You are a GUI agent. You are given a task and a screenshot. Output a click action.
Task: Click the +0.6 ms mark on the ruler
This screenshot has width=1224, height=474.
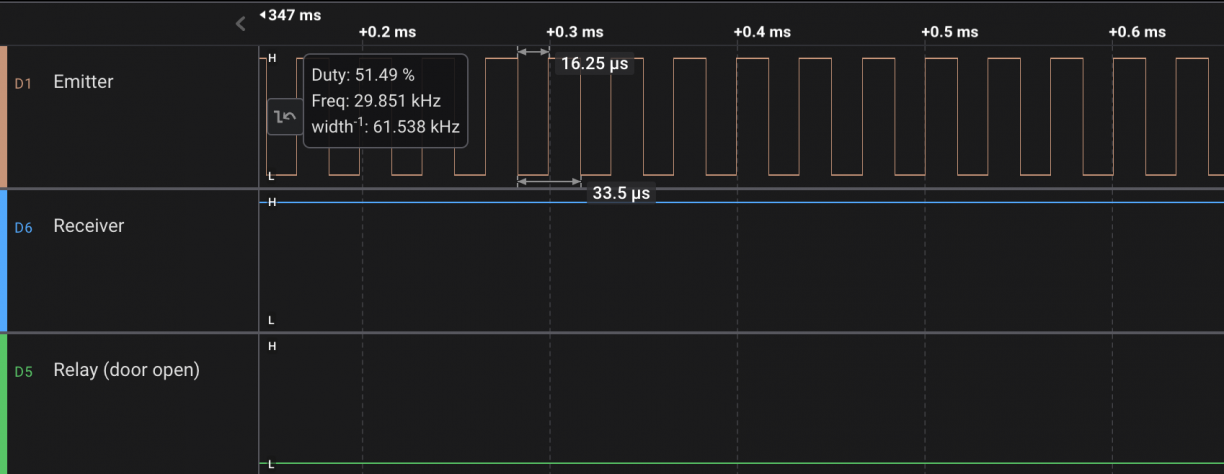click(x=1137, y=32)
